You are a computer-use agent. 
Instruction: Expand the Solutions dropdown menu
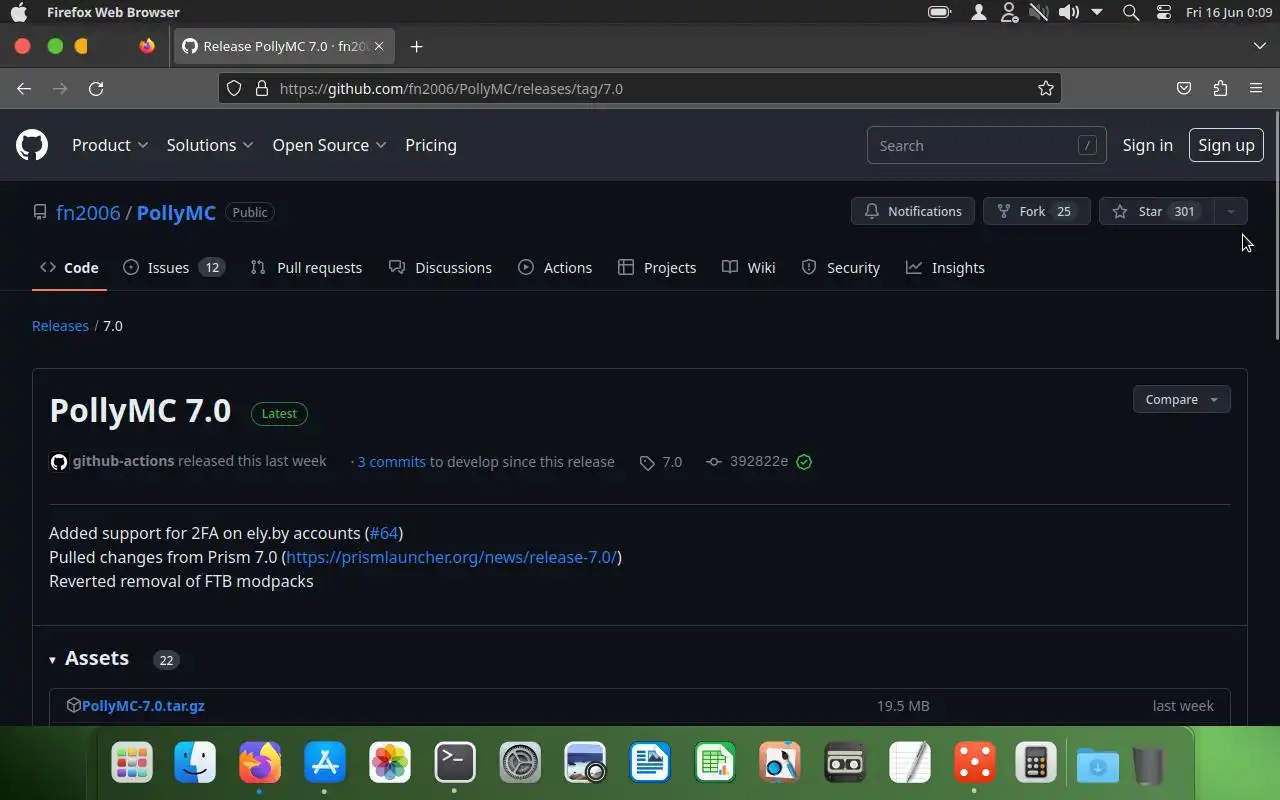(210, 145)
